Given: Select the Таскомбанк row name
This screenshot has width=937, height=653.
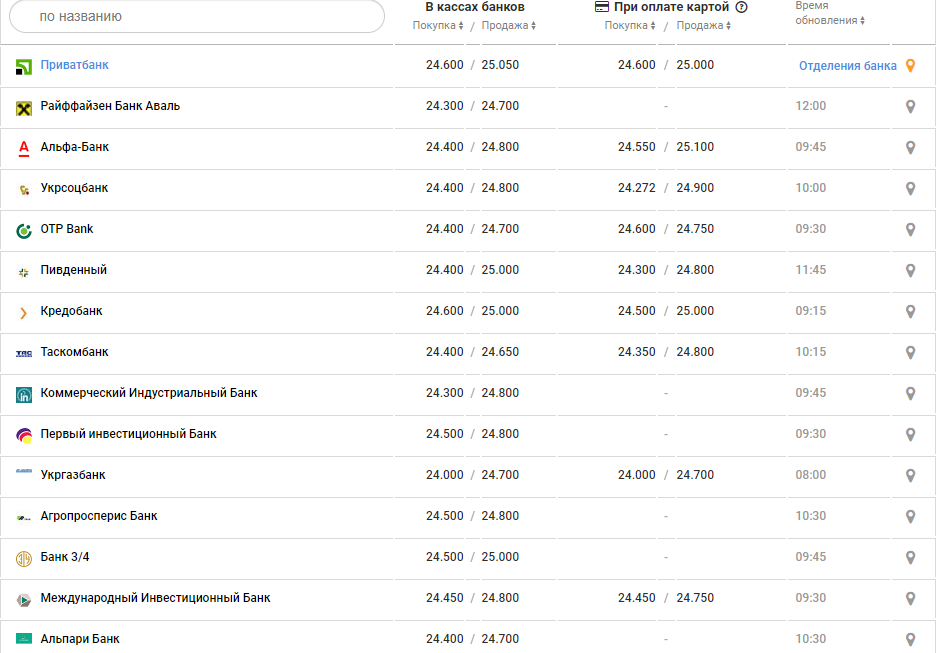Looking at the screenshot, I should pyautogui.click(x=74, y=352).
